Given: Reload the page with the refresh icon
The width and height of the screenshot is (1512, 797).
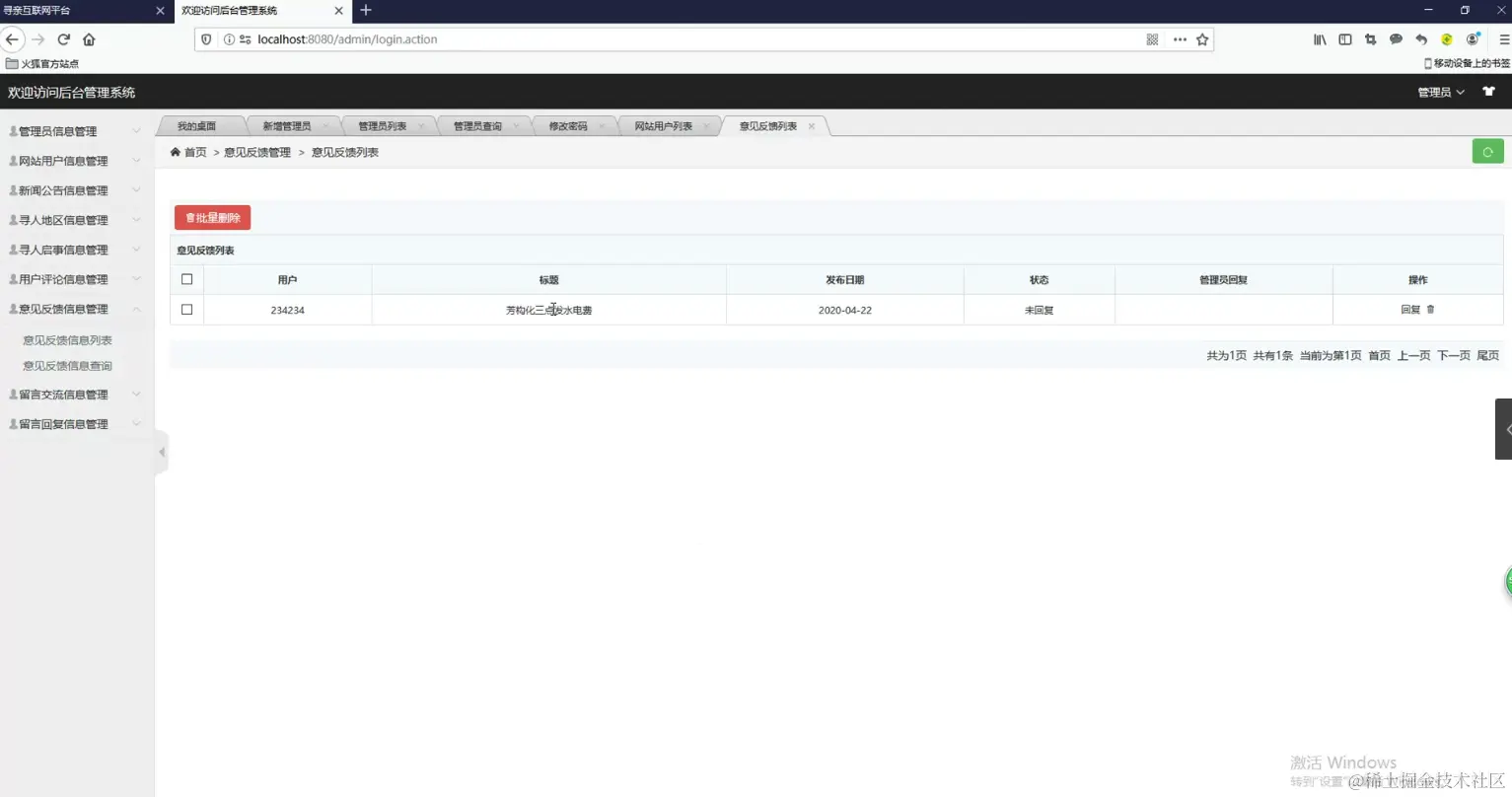Looking at the screenshot, I should [x=64, y=39].
